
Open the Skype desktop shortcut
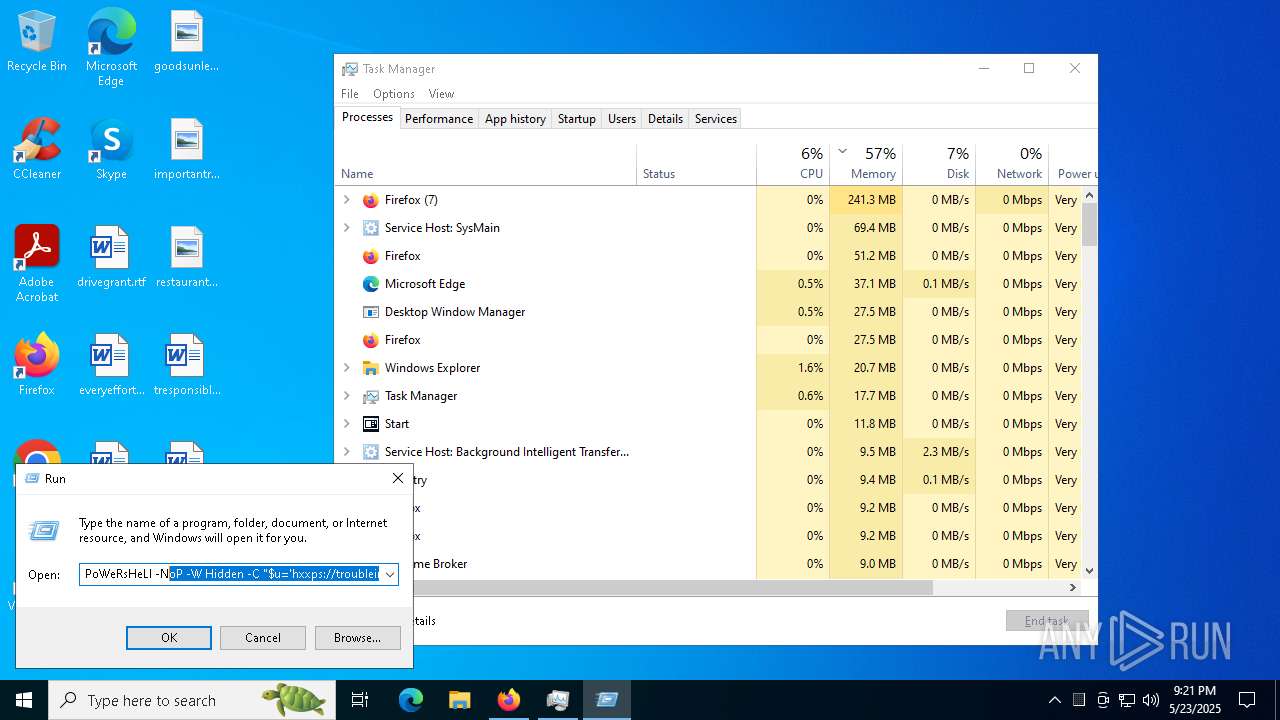(111, 150)
